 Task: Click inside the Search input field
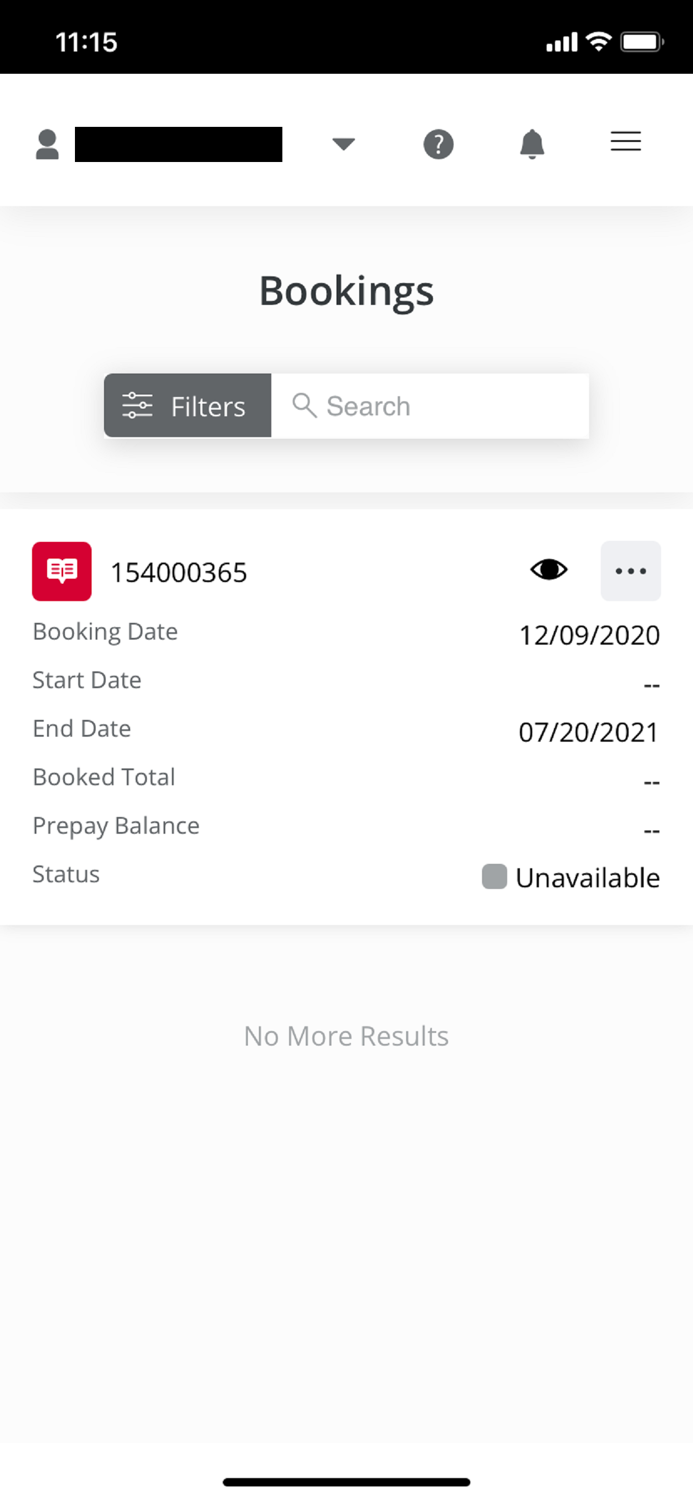click(430, 405)
